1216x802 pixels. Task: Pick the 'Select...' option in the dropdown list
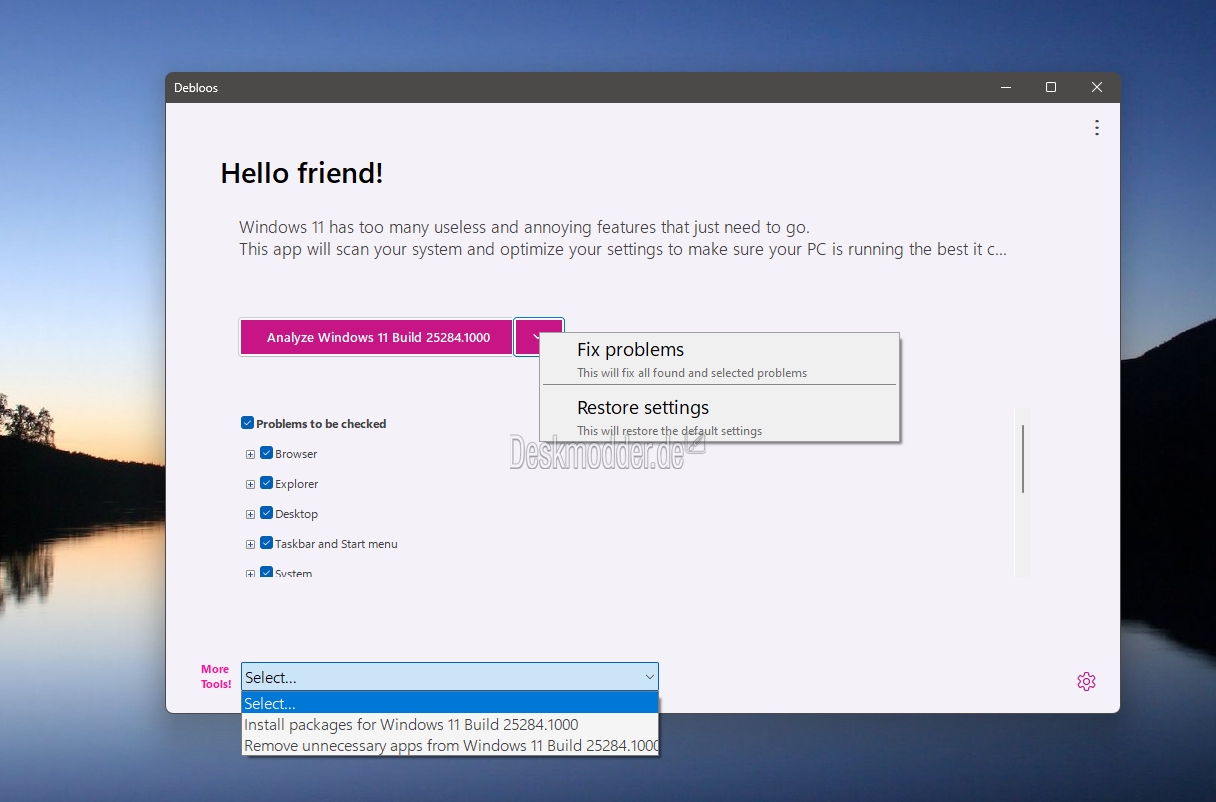450,703
